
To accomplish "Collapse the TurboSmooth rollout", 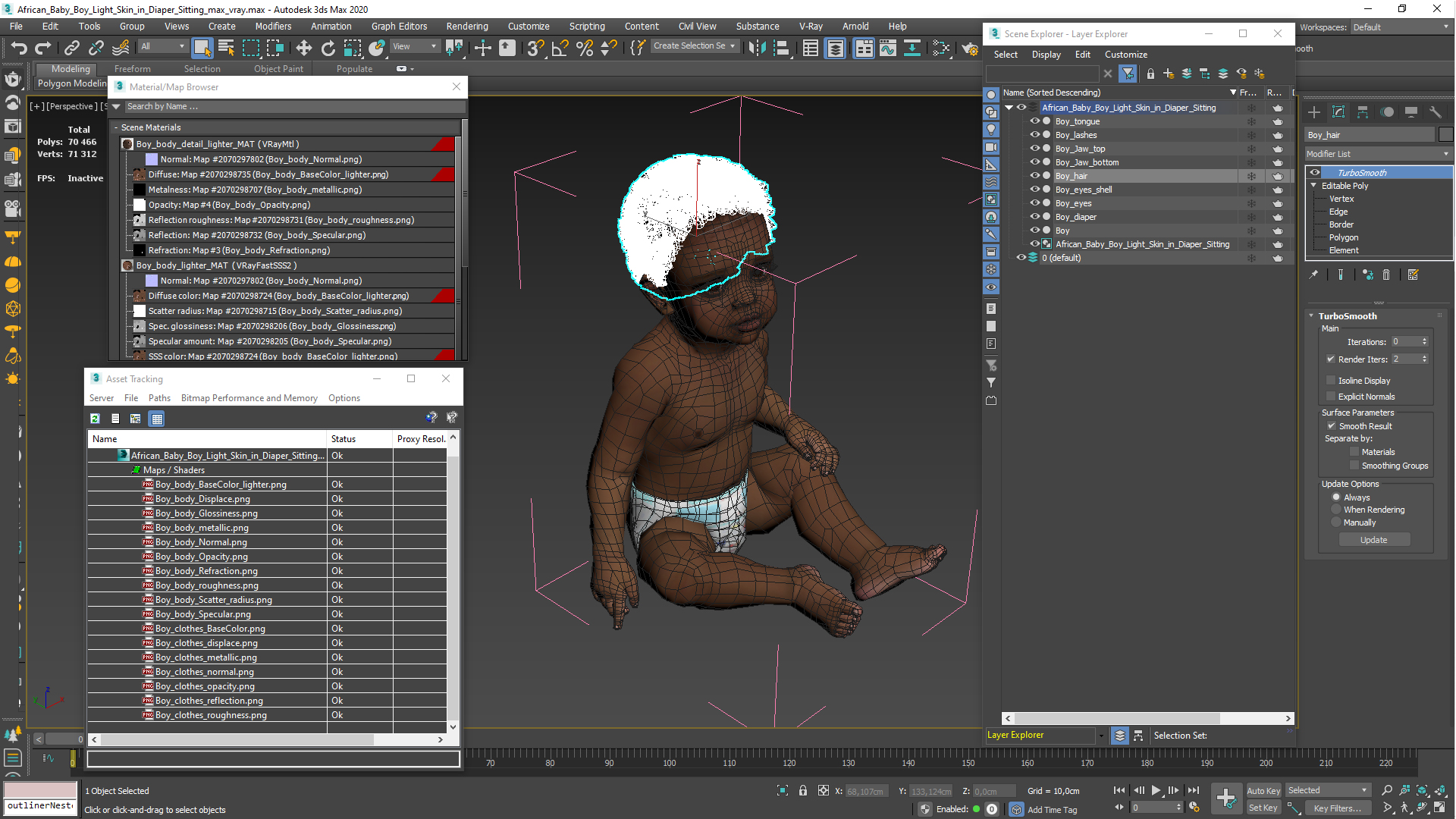I will pos(1312,316).
